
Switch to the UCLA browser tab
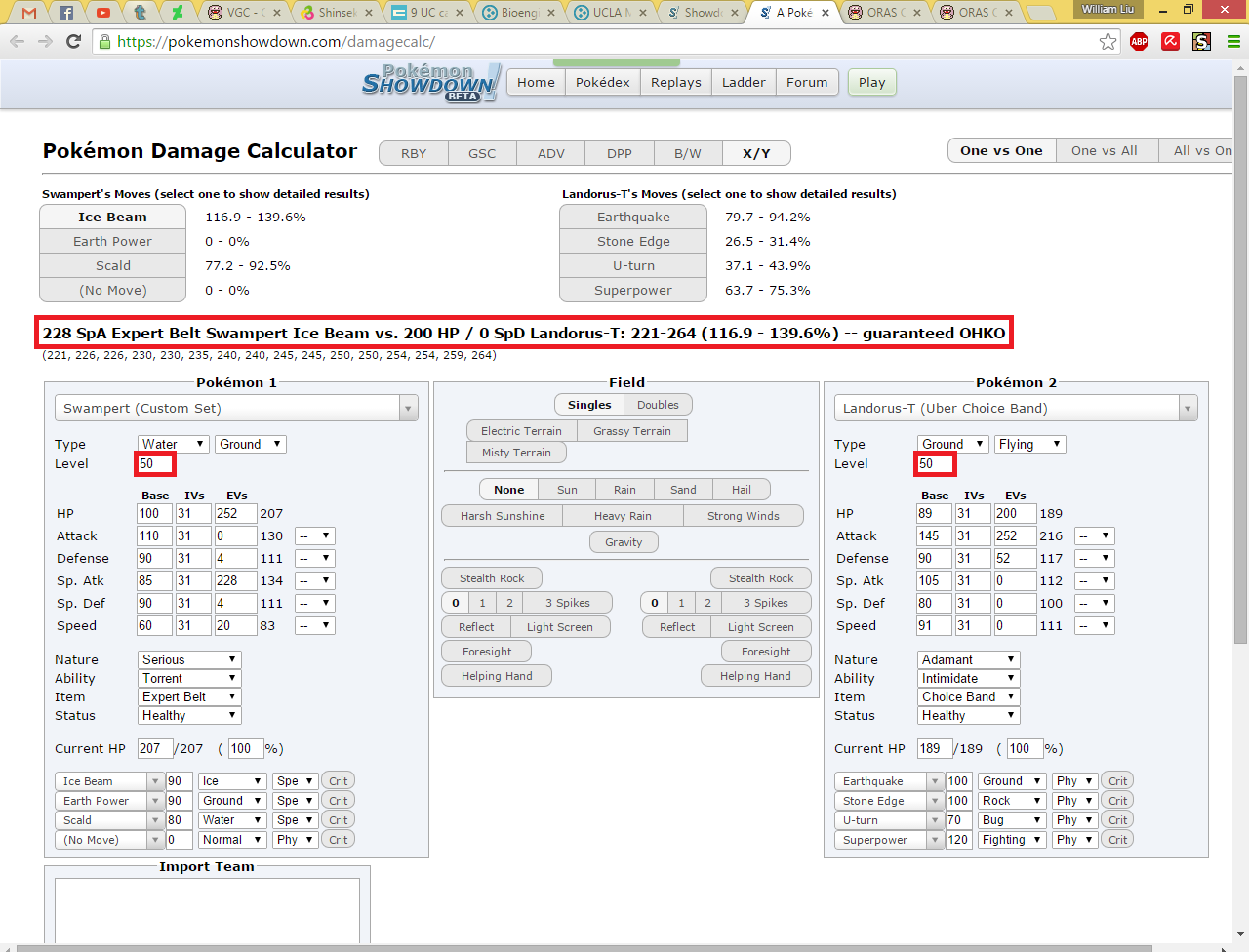[611, 13]
